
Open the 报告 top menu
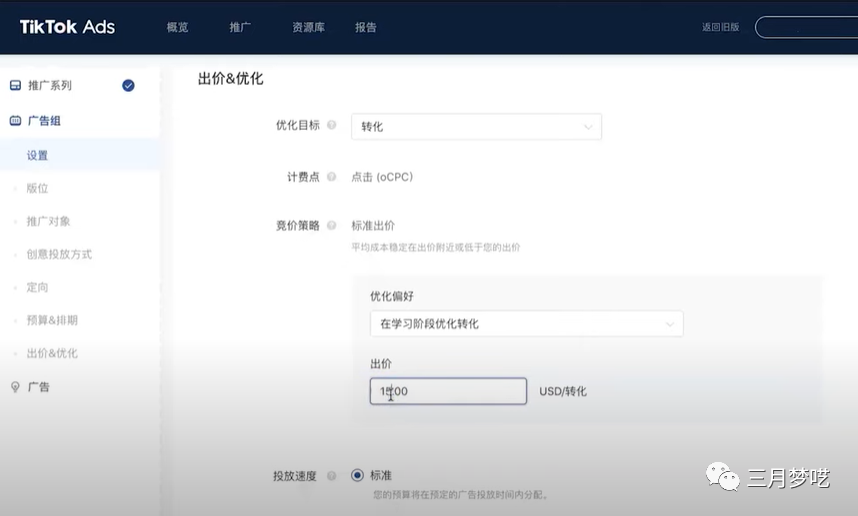[366, 27]
